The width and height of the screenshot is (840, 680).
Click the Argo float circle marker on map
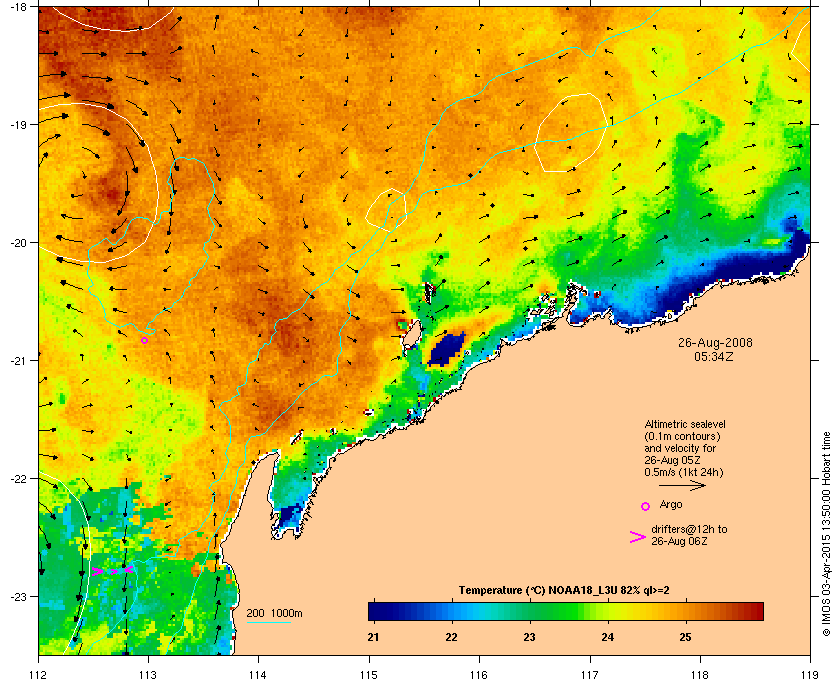[x=144, y=340]
